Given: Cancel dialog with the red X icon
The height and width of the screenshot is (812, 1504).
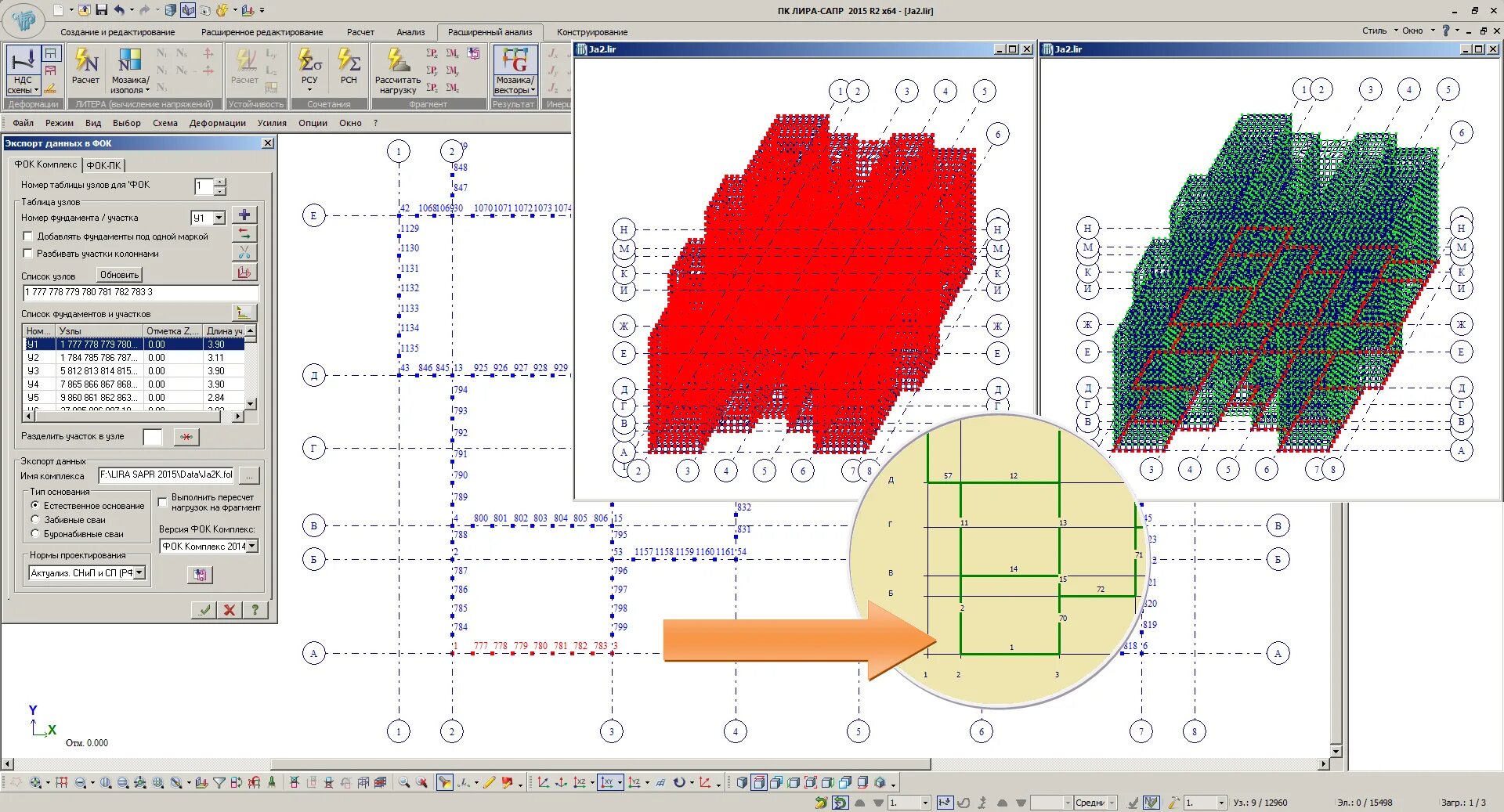Looking at the screenshot, I should pyautogui.click(x=230, y=610).
